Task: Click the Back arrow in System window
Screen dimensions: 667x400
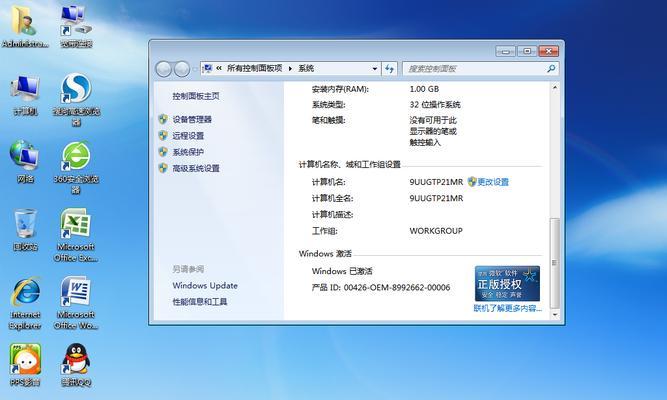Action: 164,69
